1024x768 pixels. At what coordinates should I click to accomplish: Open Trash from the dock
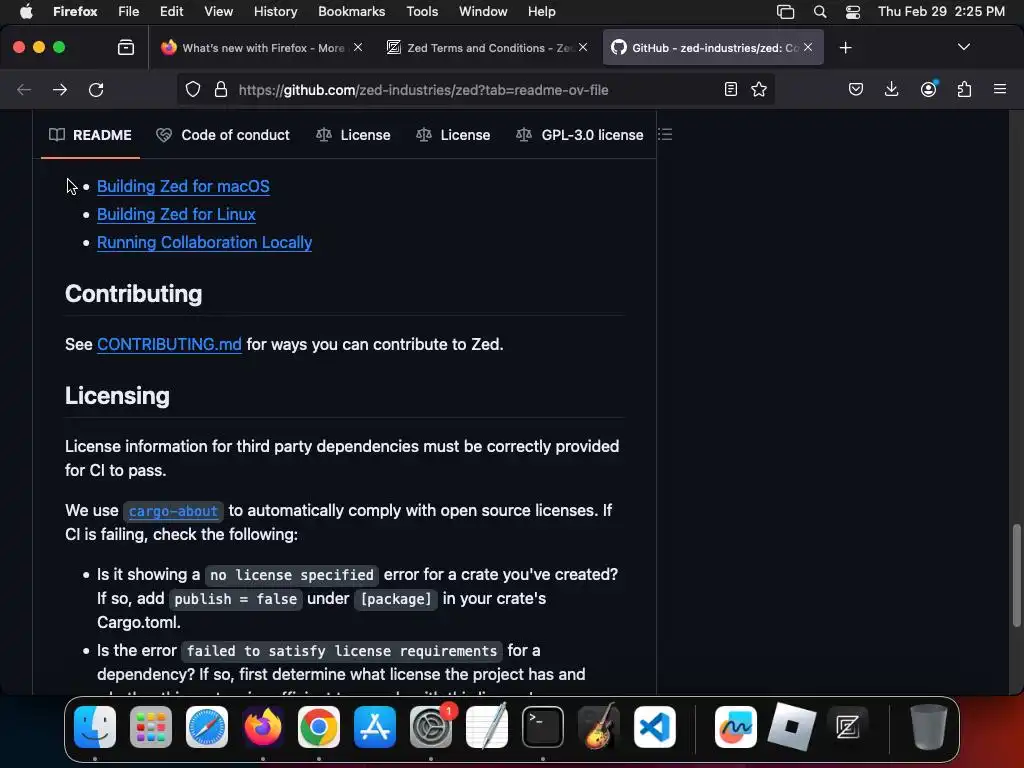928,727
